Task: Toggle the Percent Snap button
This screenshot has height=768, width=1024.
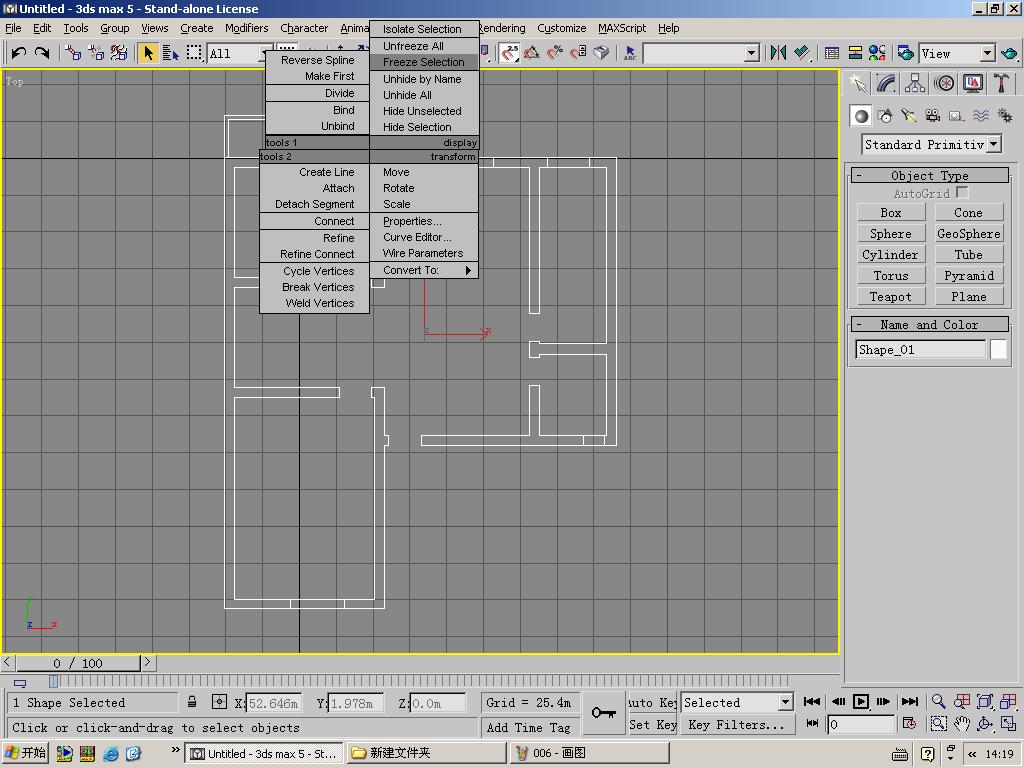Action: [555, 53]
